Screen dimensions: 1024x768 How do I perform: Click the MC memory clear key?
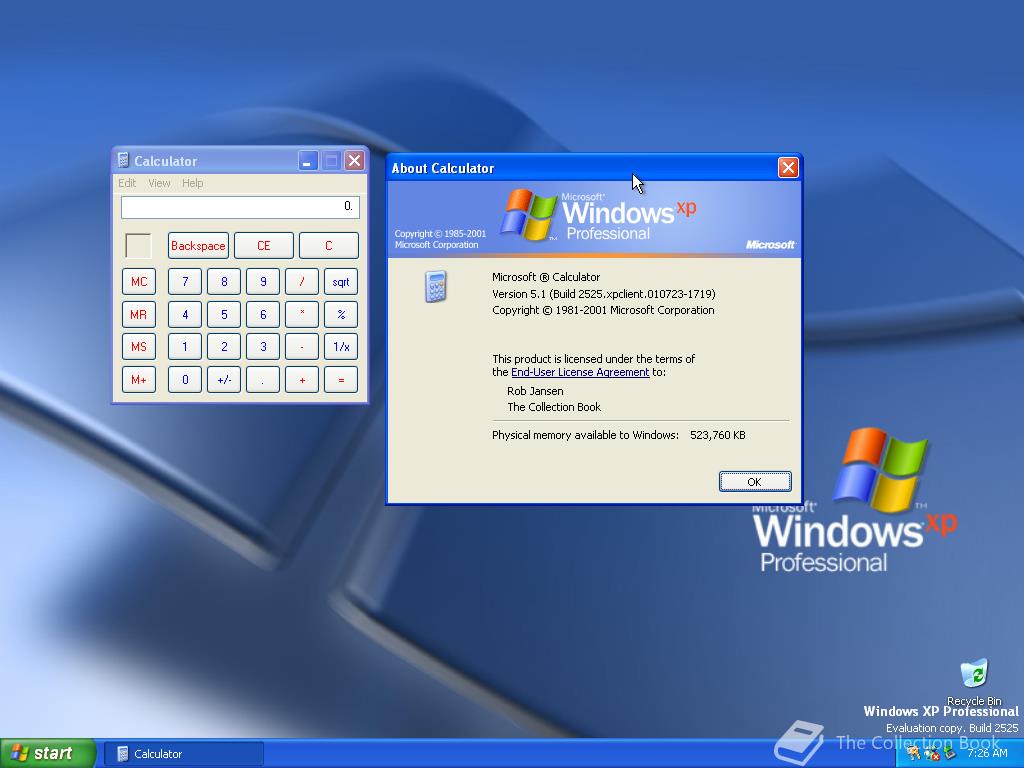click(138, 281)
